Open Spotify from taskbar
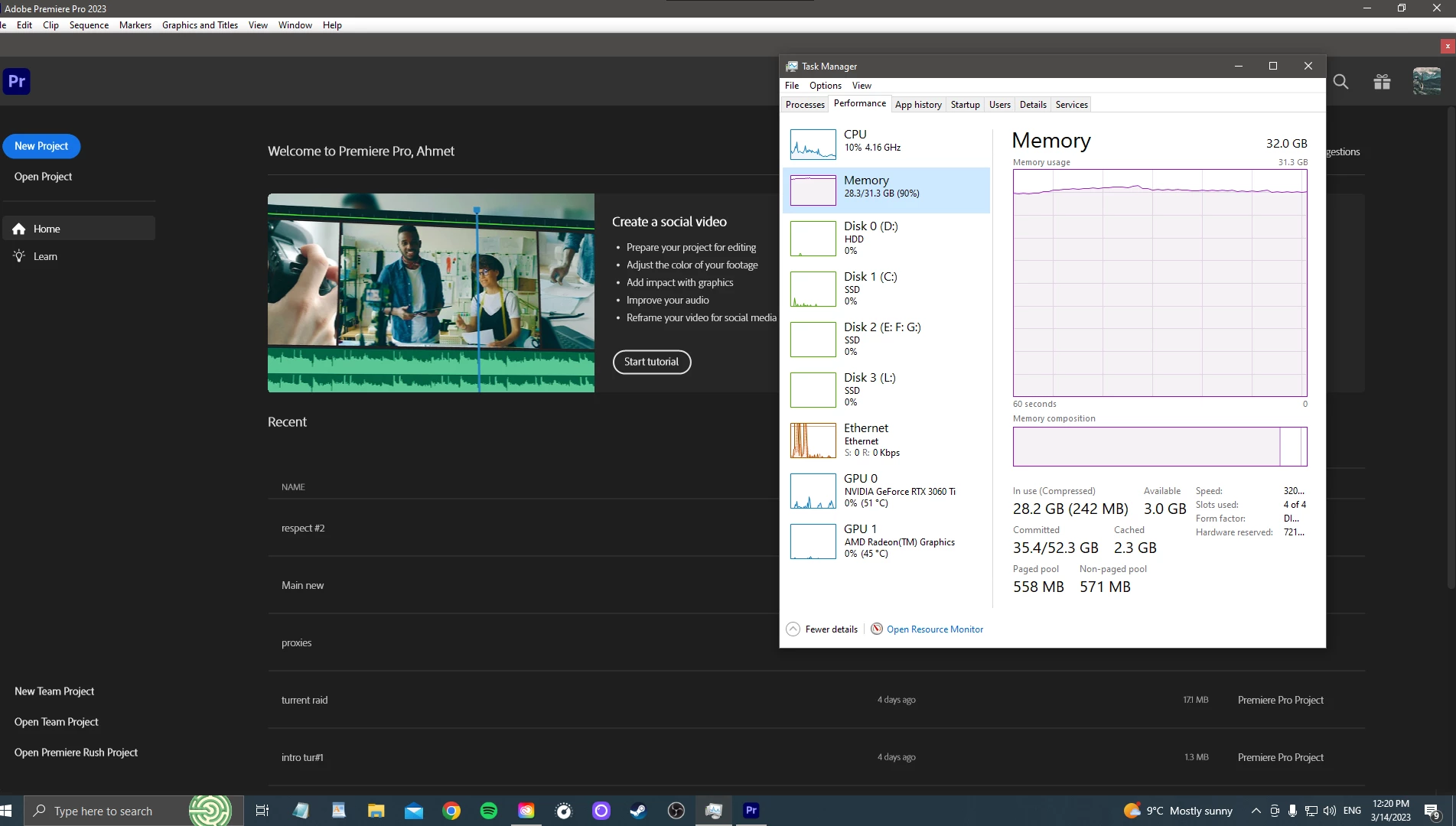Viewport: 1456px width, 826px height. tap(488, 811)
